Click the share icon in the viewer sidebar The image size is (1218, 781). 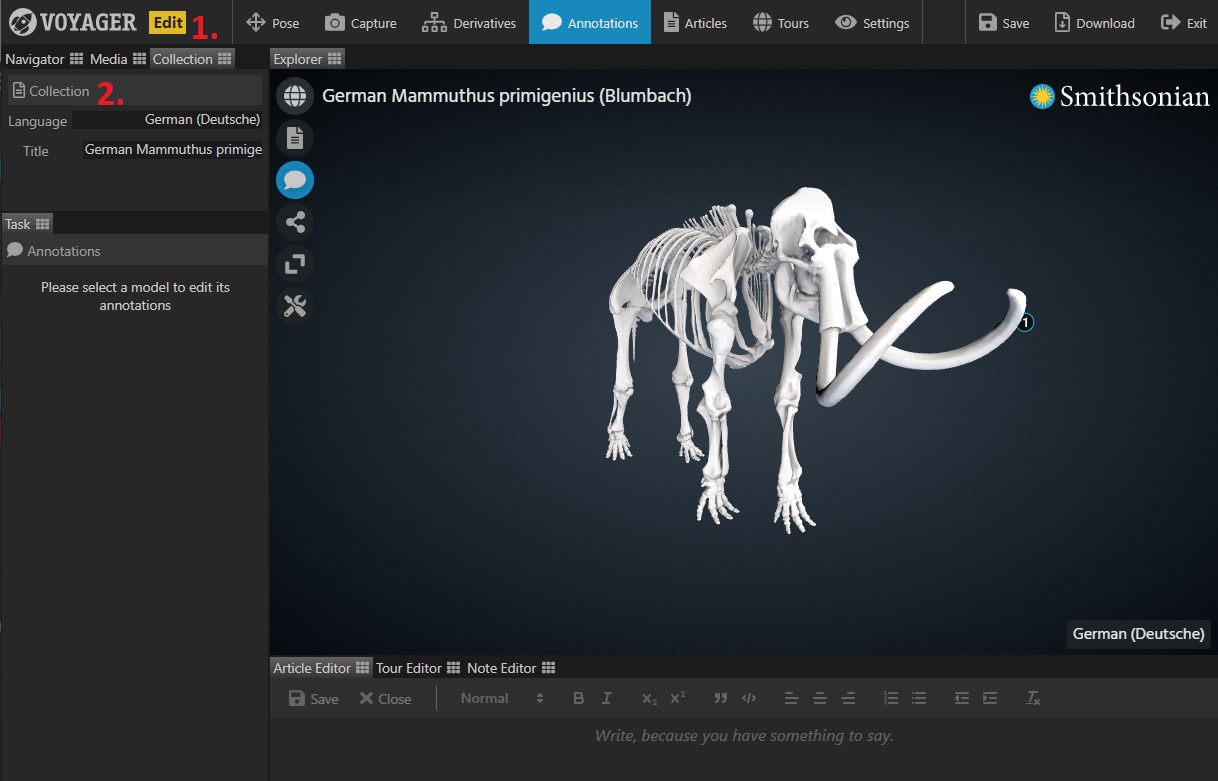tap(295, 222)
